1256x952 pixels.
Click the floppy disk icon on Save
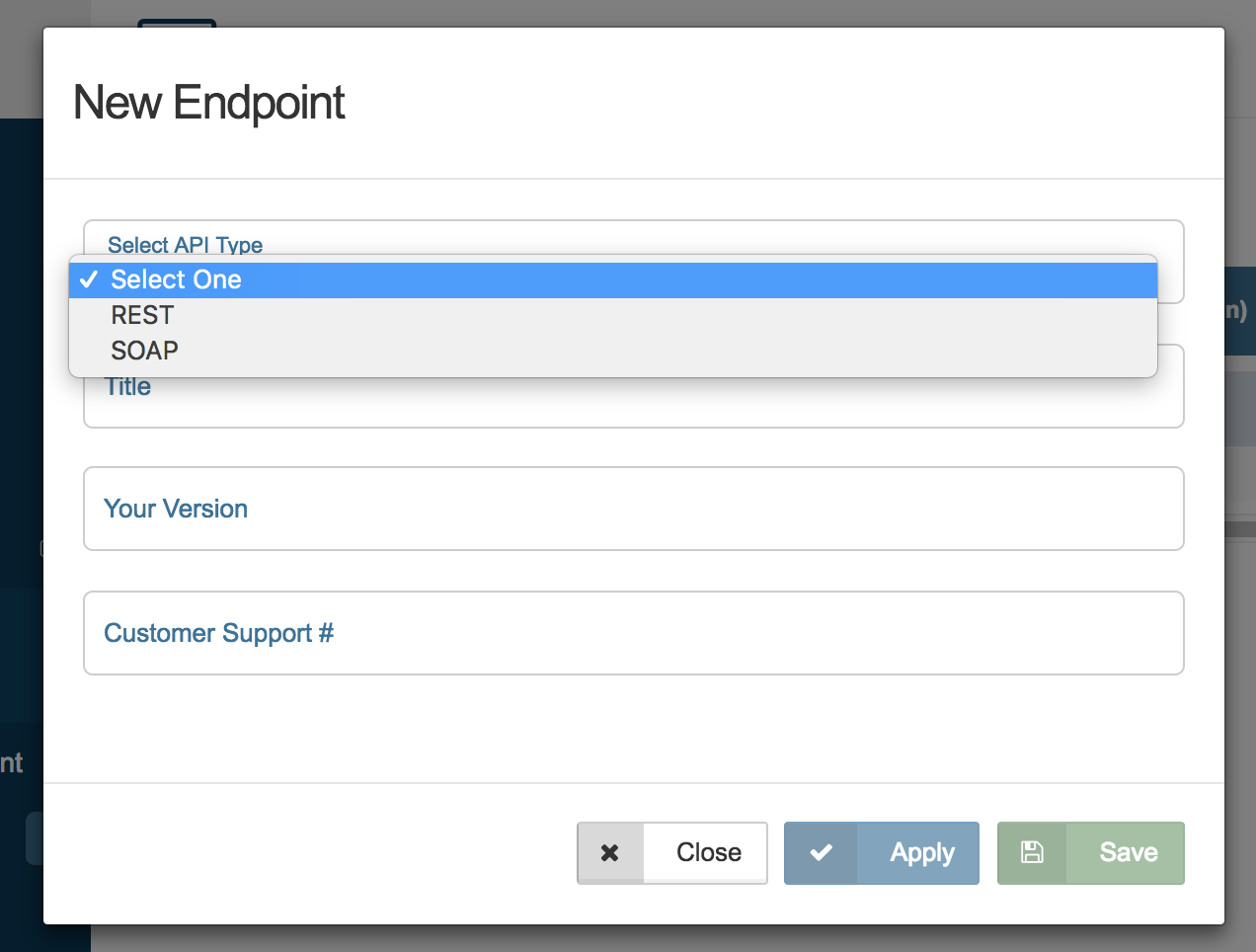[1032, 851]
